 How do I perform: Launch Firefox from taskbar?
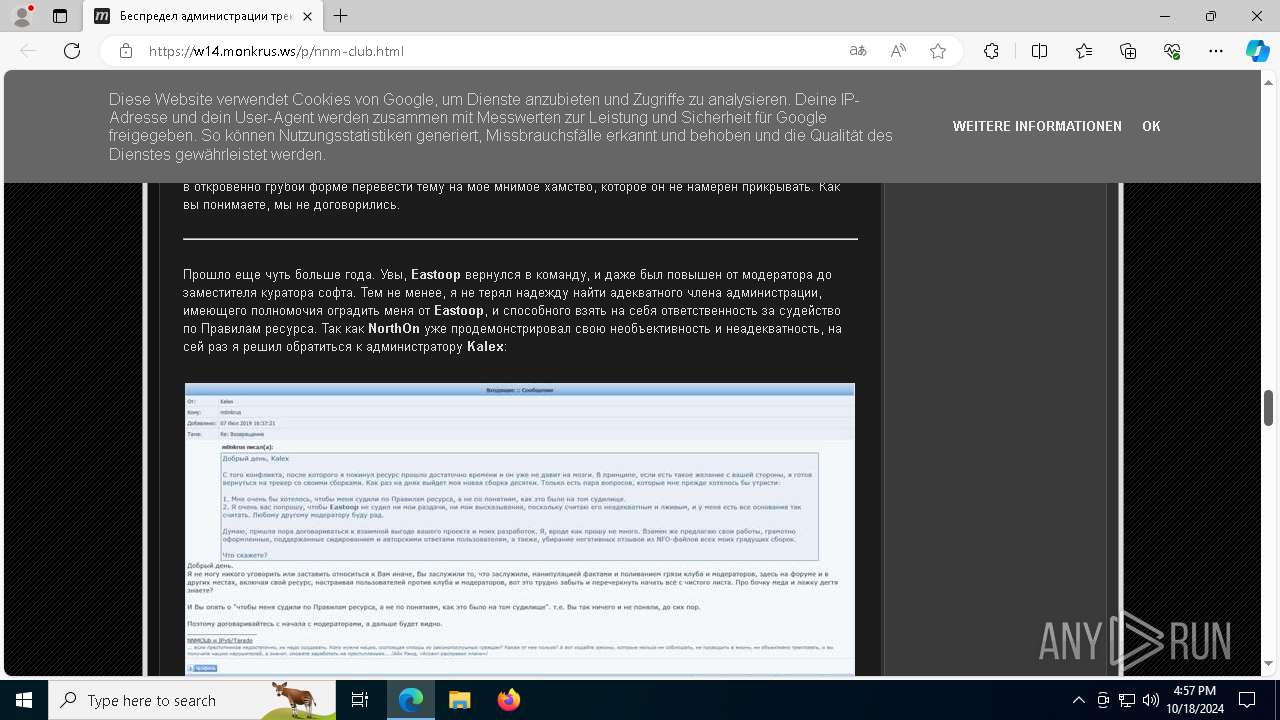(508, 700)
